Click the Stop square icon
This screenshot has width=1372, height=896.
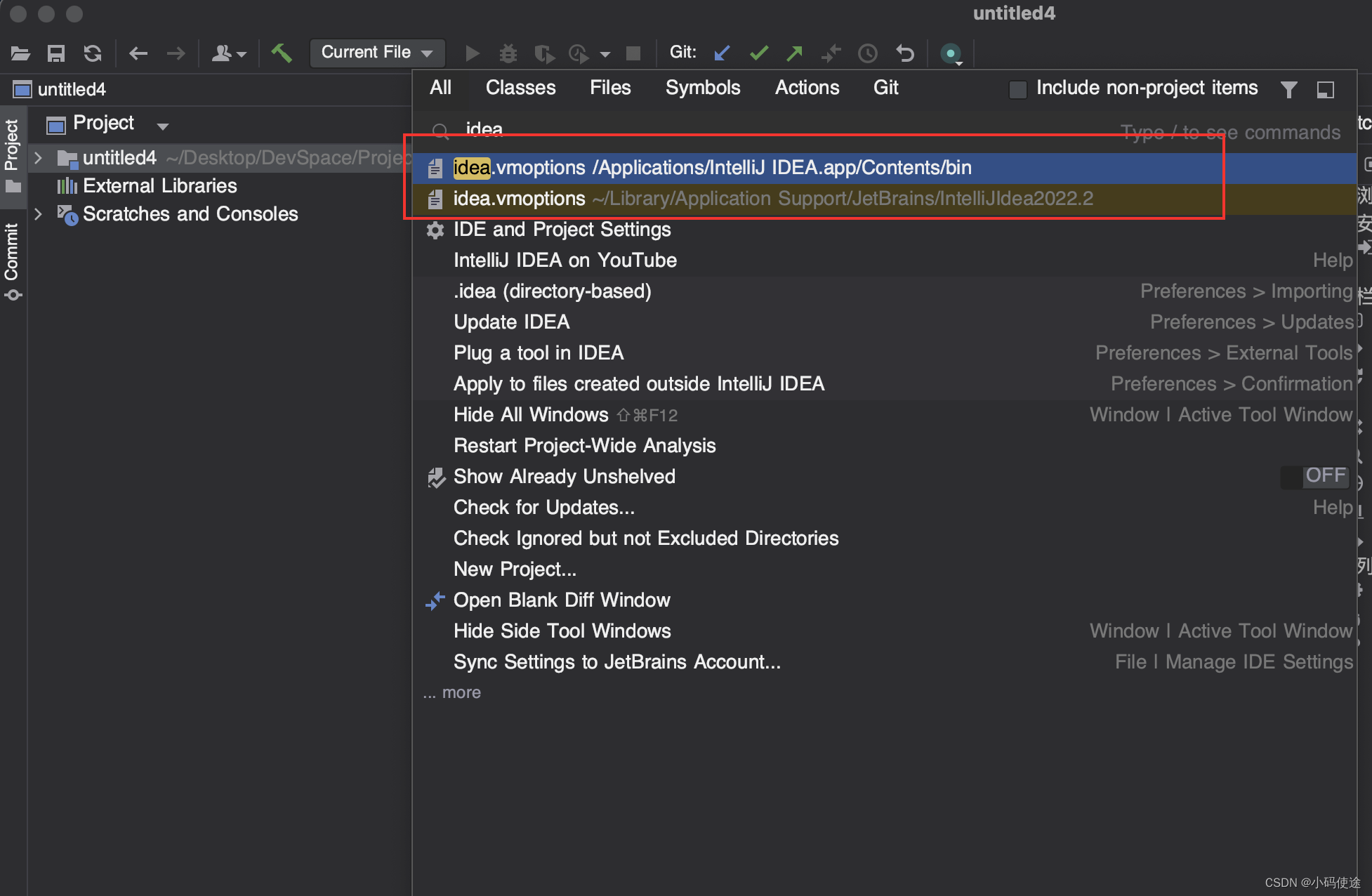pyautogui.click(x=633, y=53)
